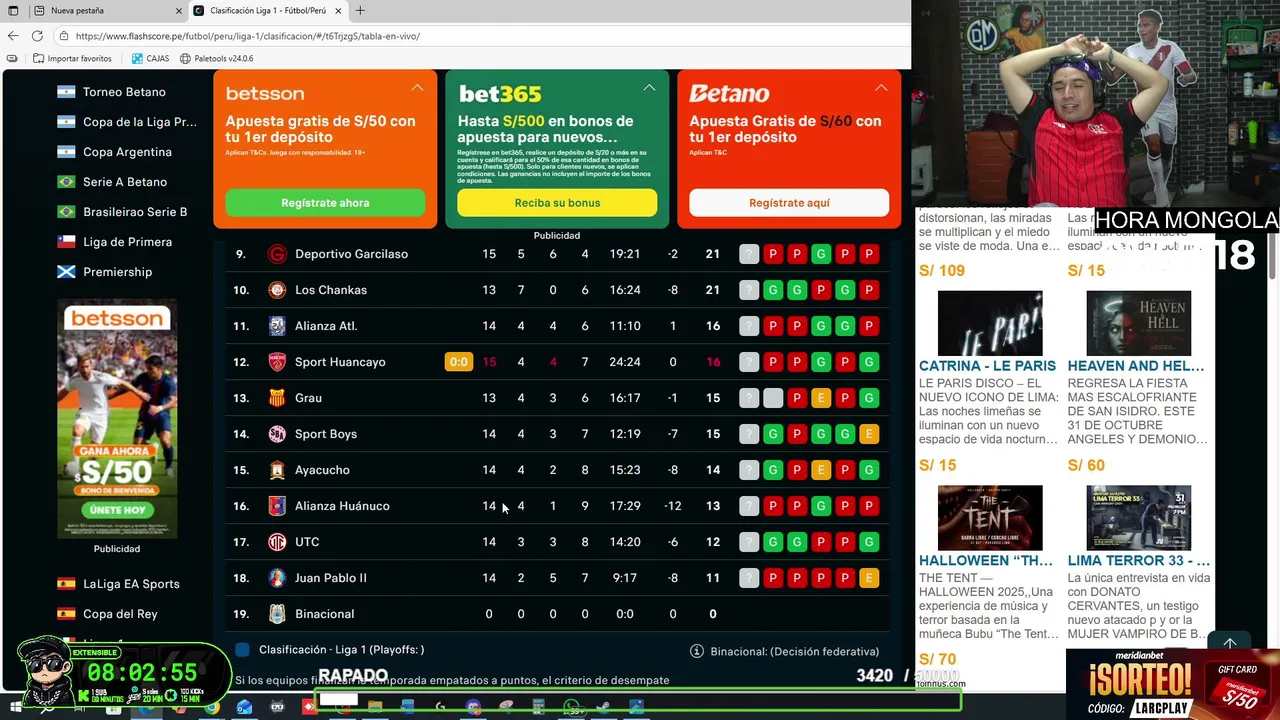Click the Juan Pablo II team crest
The width and height of the screenshot is (1280, 720).
coord(277,578)
